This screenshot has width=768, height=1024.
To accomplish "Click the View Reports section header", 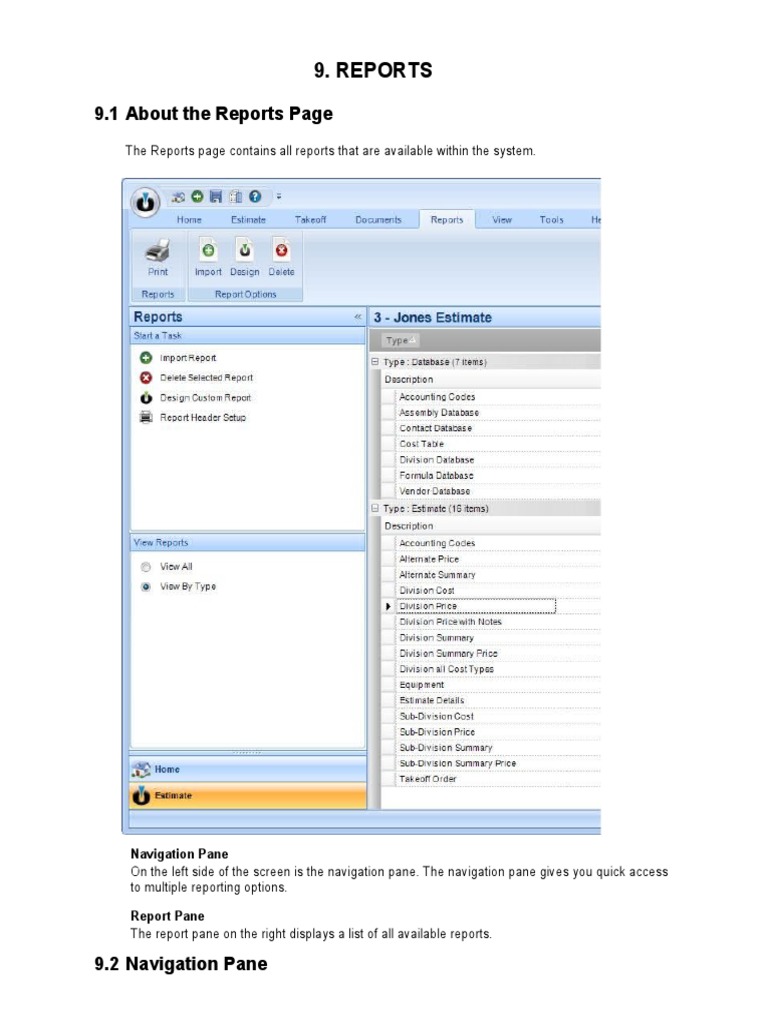I will click(248, 543).
